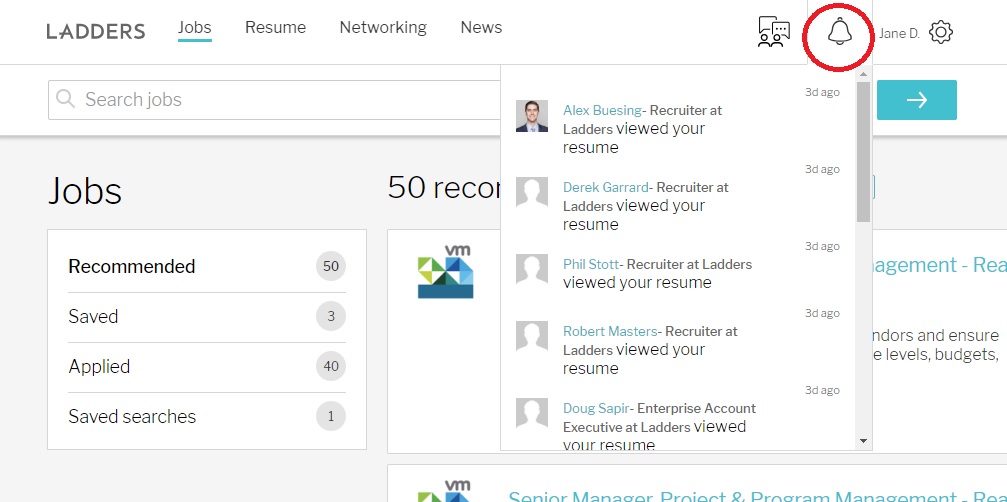The image size is (1007, 502).
Task: Click the Jane D. account name
Action: coord(899,33)
